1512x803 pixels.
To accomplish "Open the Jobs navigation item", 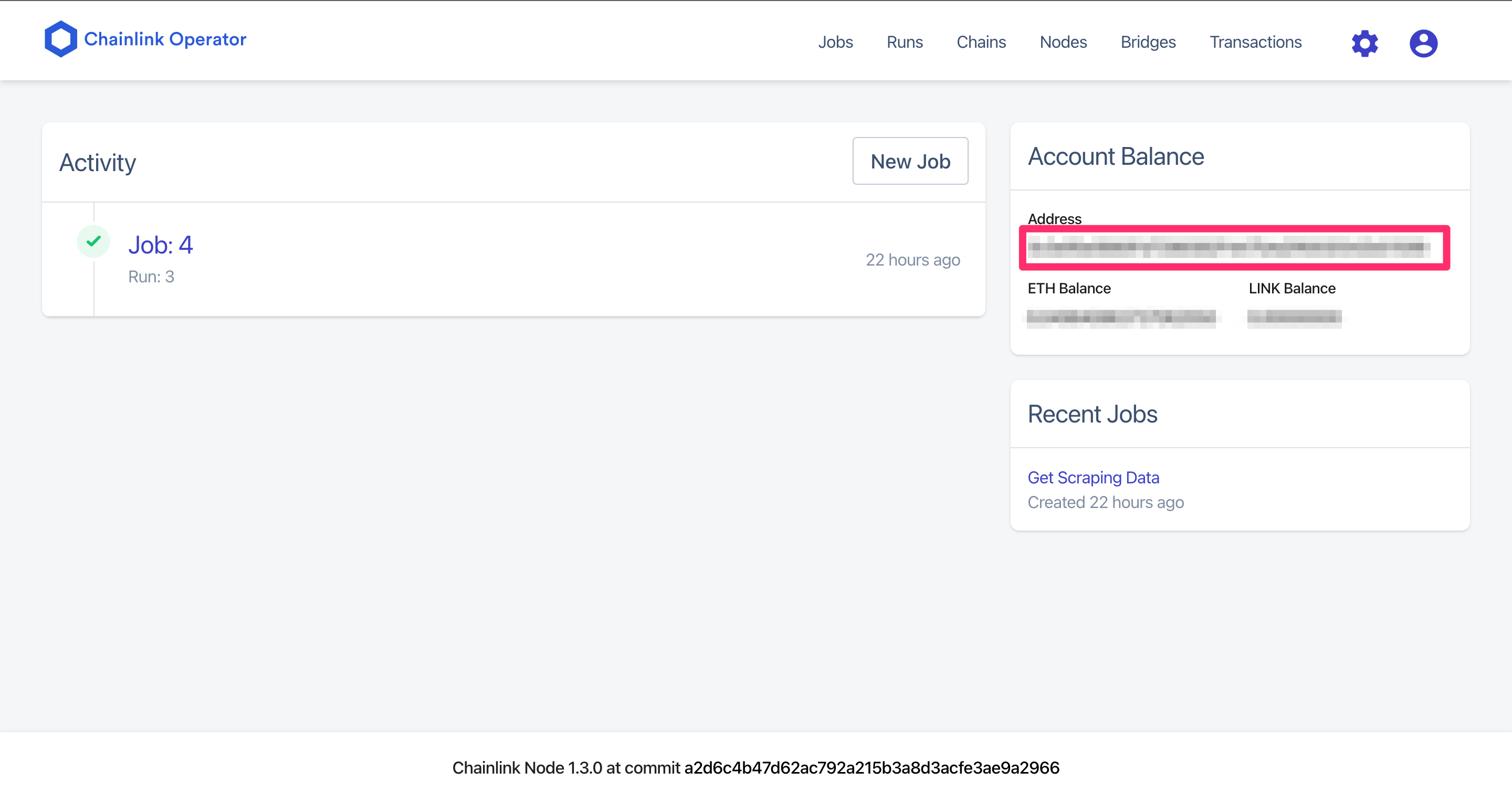I will coord(835,43).
